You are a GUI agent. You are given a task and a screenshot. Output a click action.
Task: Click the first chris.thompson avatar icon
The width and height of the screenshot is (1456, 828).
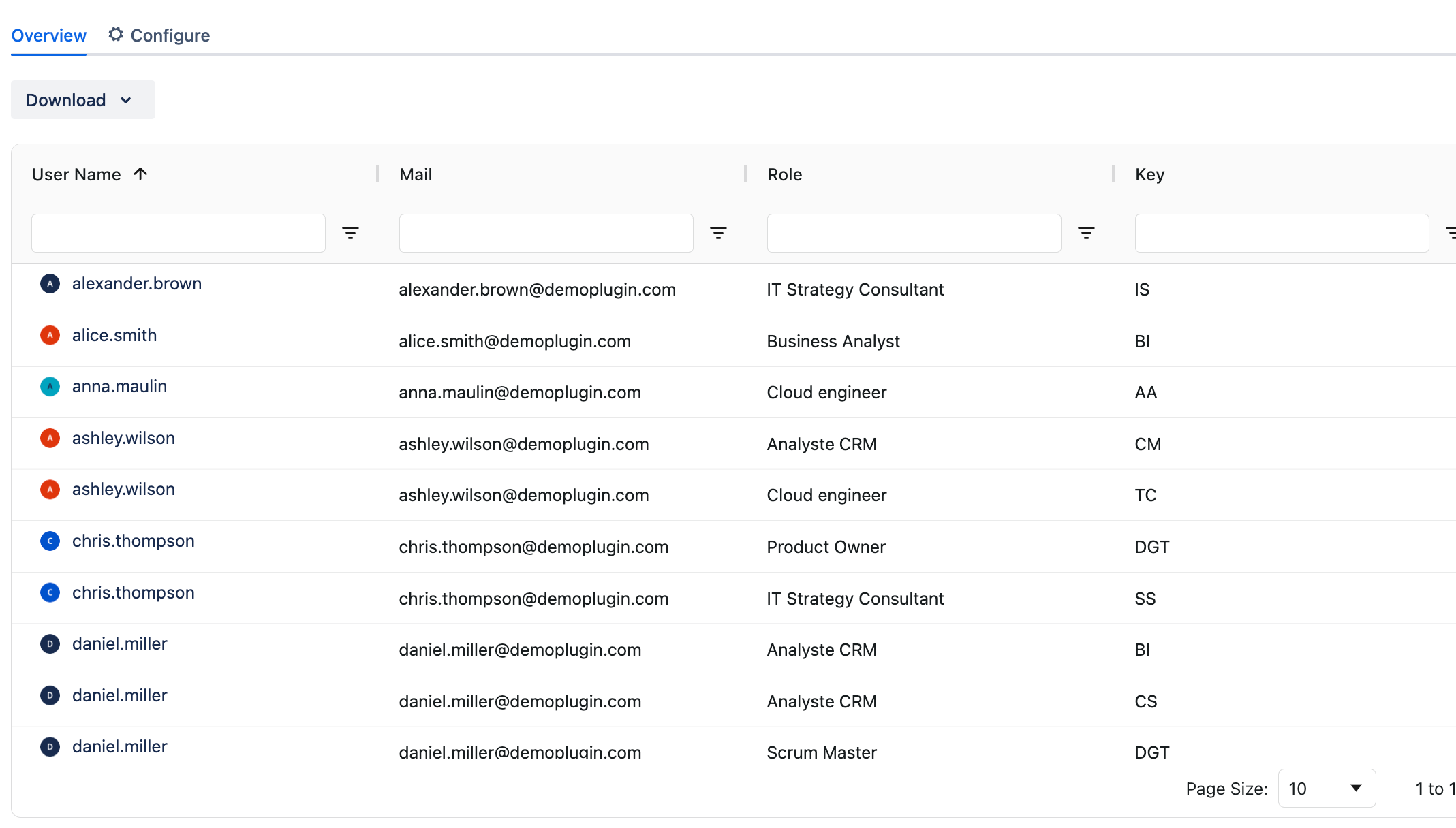coord(50,541)
